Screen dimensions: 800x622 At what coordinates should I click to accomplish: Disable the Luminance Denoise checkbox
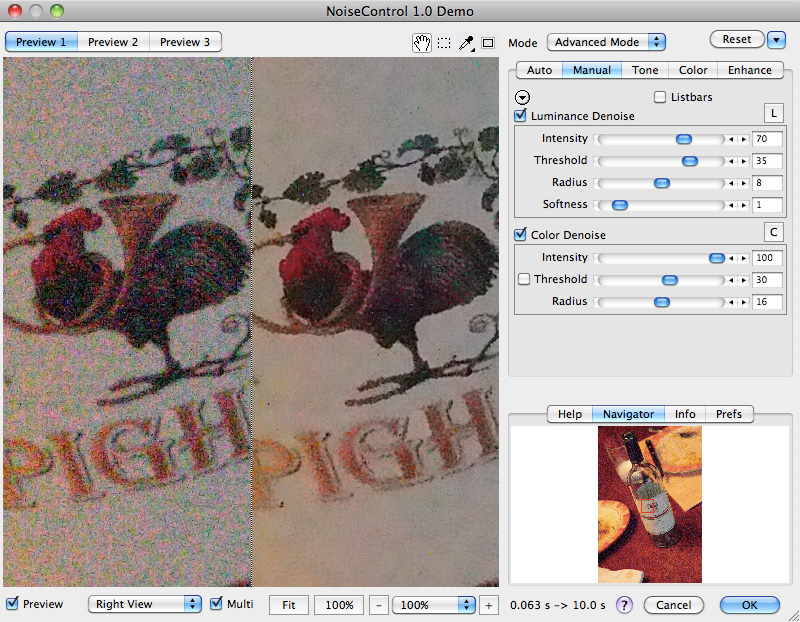pyautogui.click(x=521, y=116)
